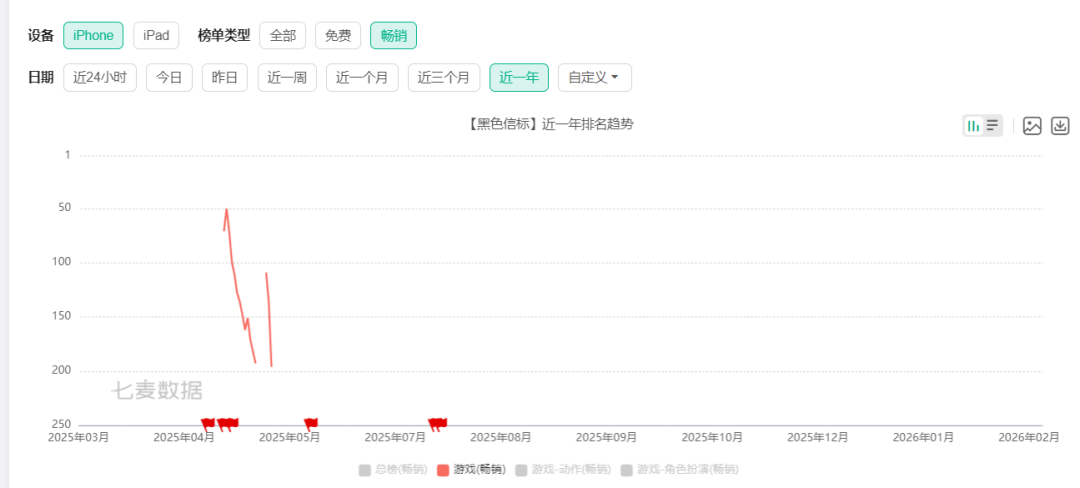Set date range to 近一周
The image size is (1080, 488).
287,77
